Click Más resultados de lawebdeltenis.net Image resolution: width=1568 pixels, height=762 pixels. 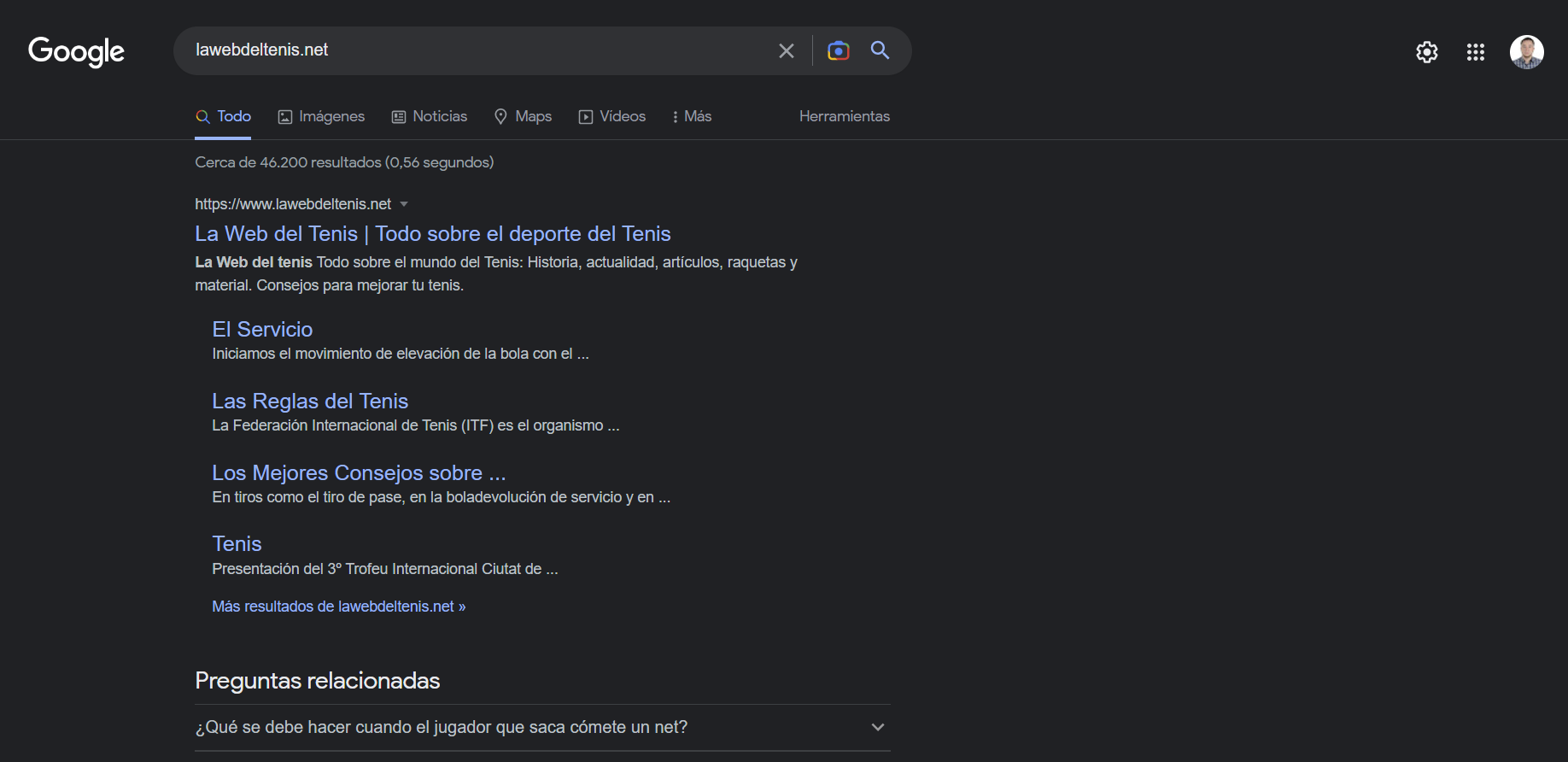tap(339, 607)
